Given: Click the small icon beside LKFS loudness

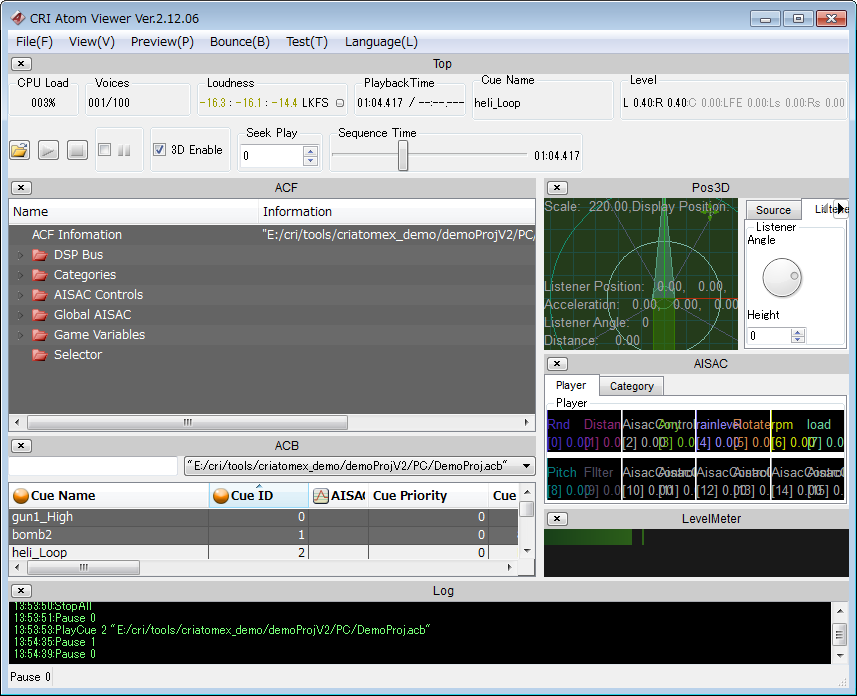Looking at the screenshot, I should click(x=340, y=103).
